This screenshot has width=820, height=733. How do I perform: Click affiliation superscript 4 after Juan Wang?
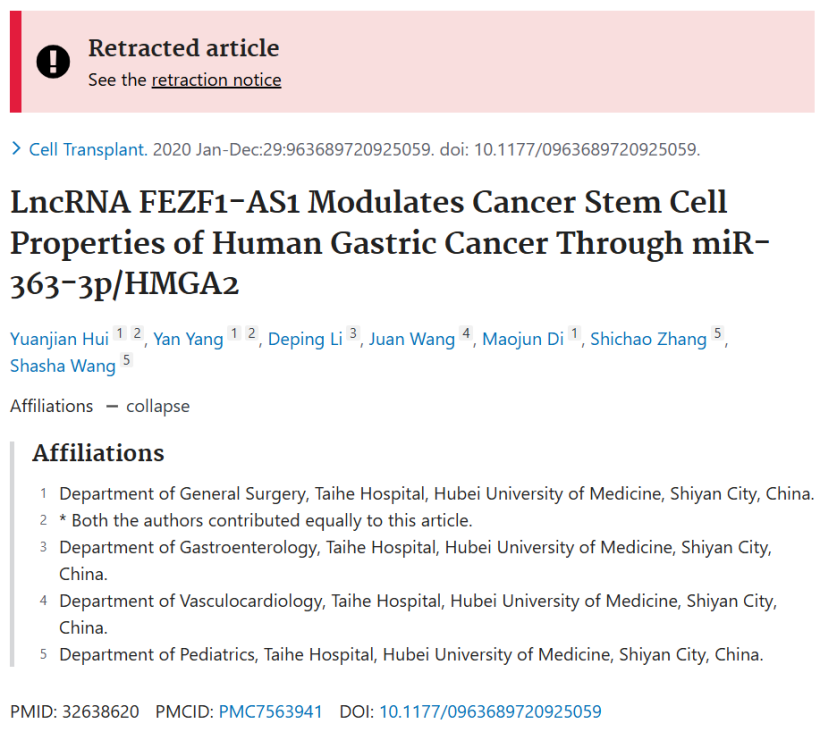coord(466,333)
